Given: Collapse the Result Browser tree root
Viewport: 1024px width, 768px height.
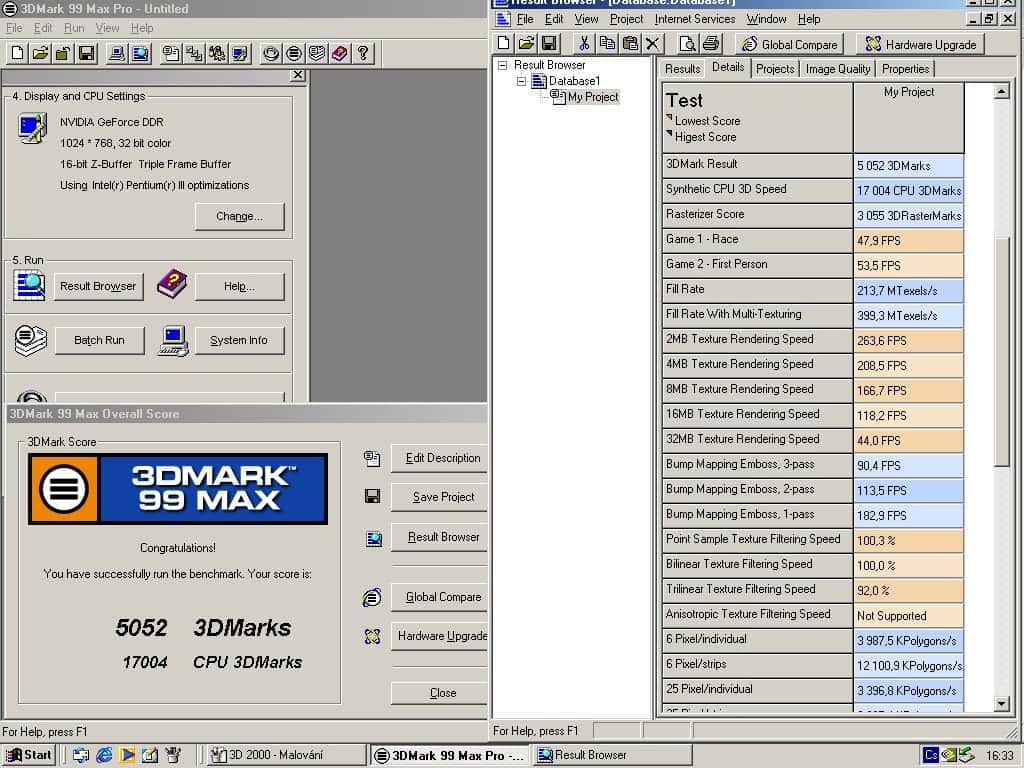Looking at the screenshot, I should (x=502, y=65).
